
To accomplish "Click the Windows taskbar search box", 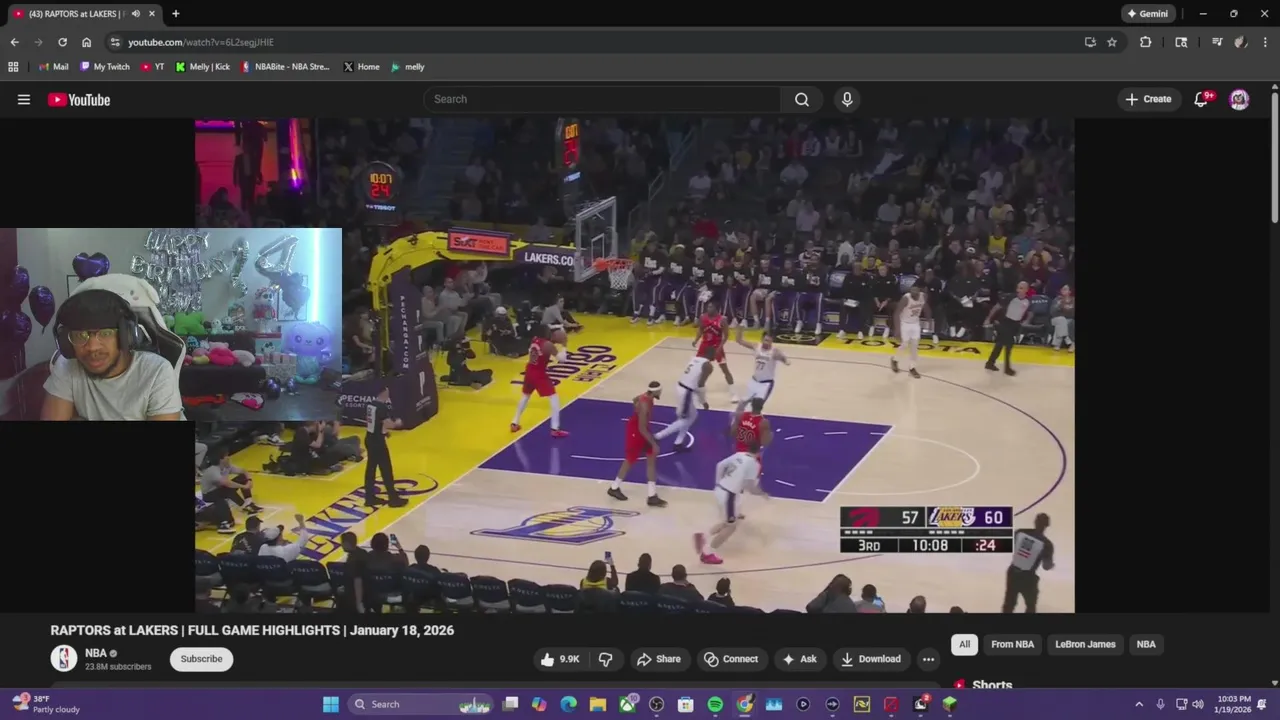I will pyautogui.click(x=423, y=704).
